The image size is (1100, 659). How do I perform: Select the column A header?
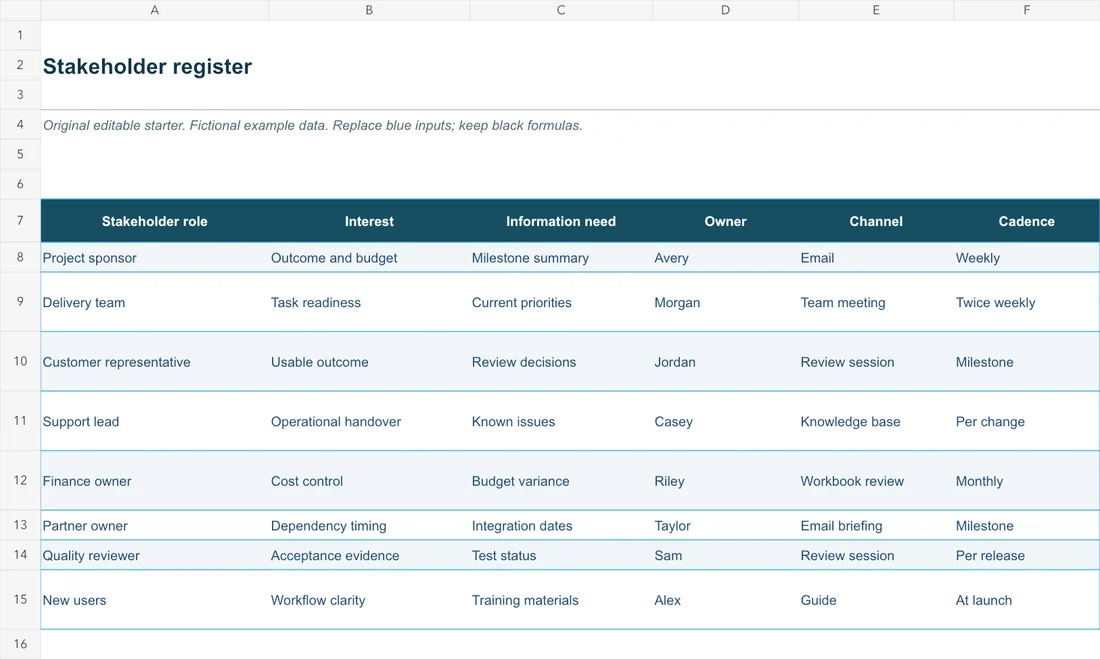pyautogui.click(x=154, y=10)
